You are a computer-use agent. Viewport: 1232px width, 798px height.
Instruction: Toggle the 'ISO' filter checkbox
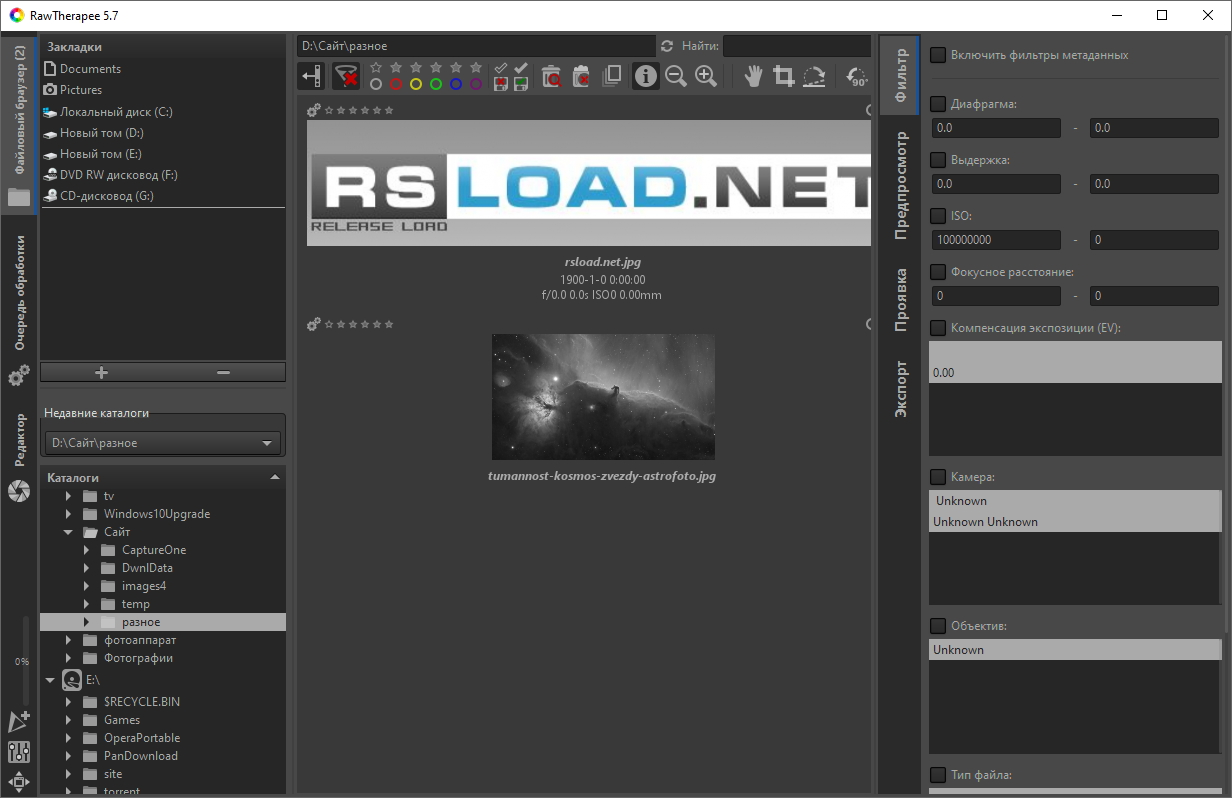point(937,215)
